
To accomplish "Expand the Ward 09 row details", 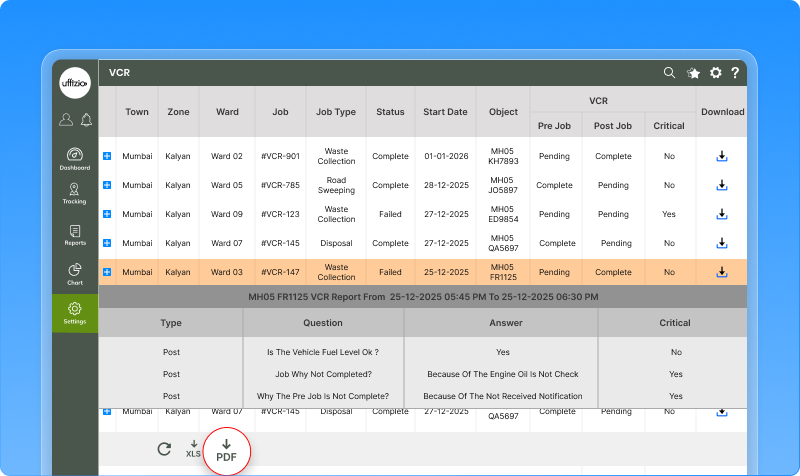I will (x=107, y=214).
